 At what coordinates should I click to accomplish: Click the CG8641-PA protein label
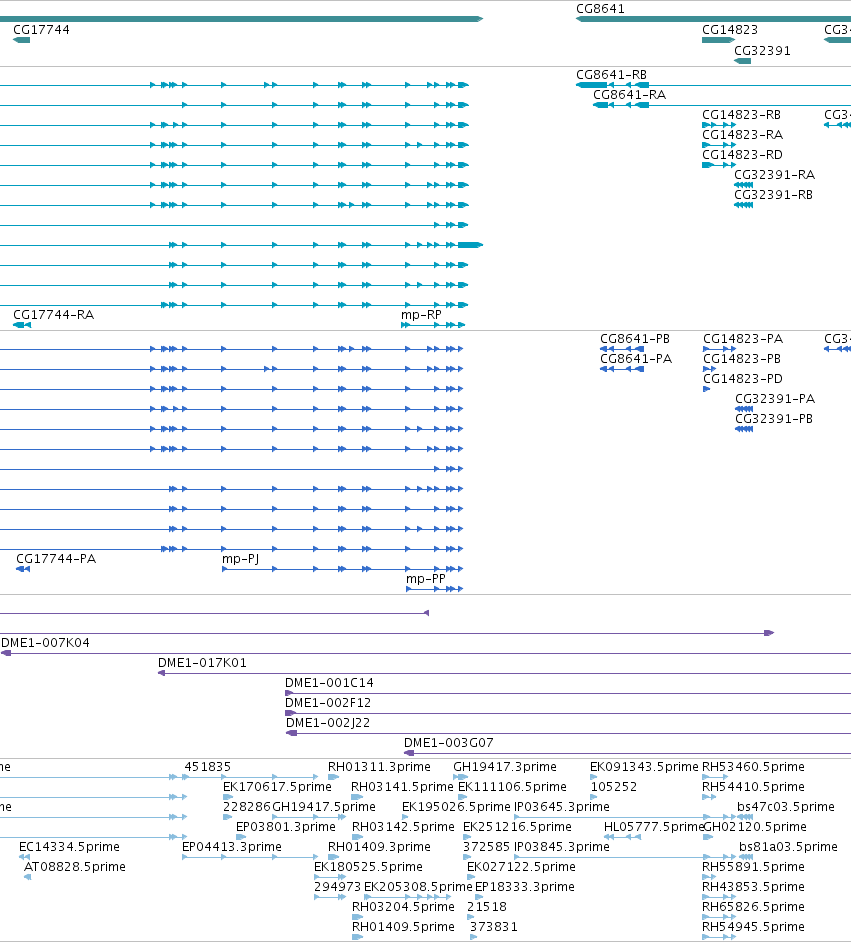pyautogui.click(x=636, y=359)
